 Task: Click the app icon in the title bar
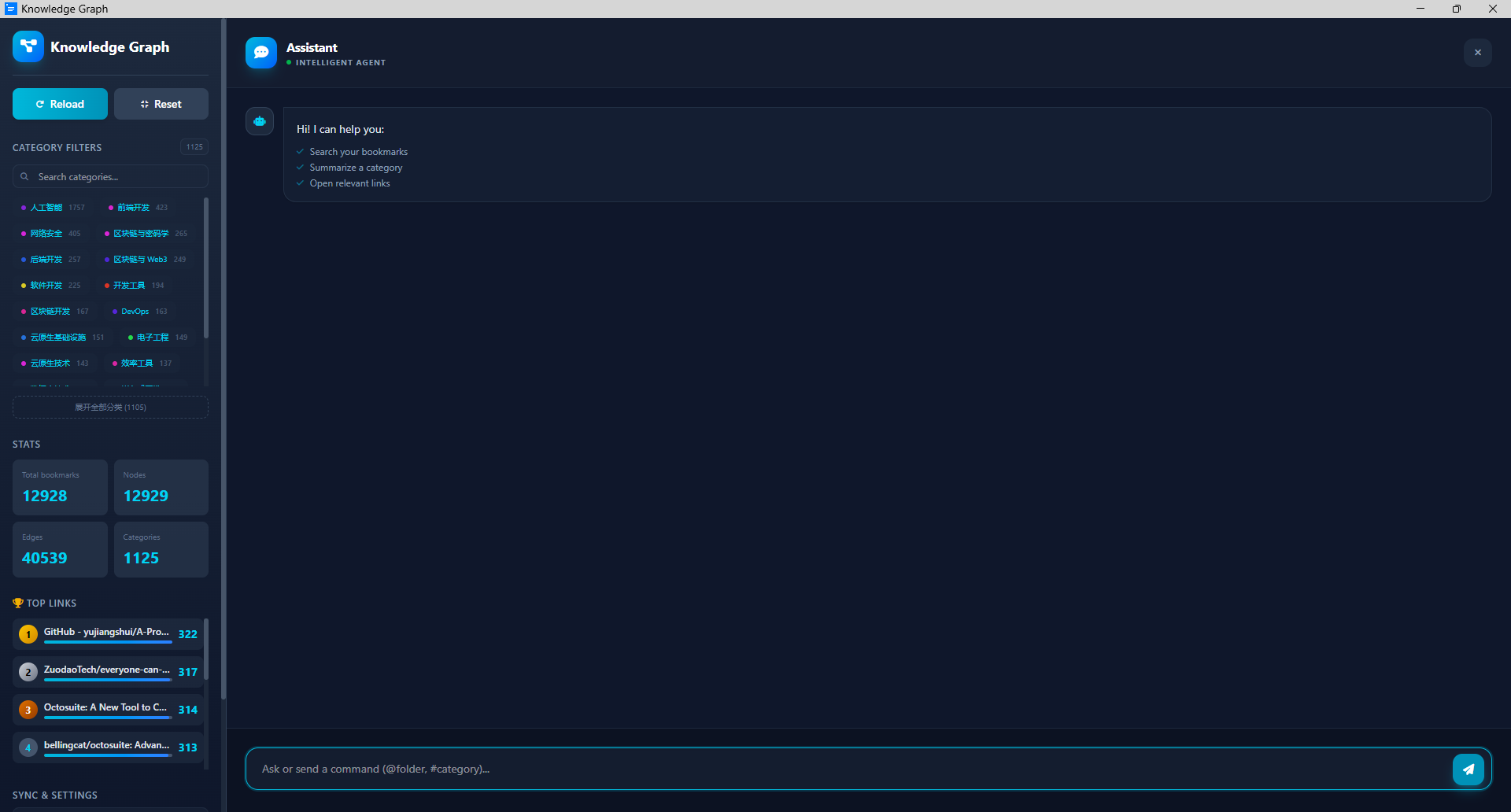click(x=11, y=9)
